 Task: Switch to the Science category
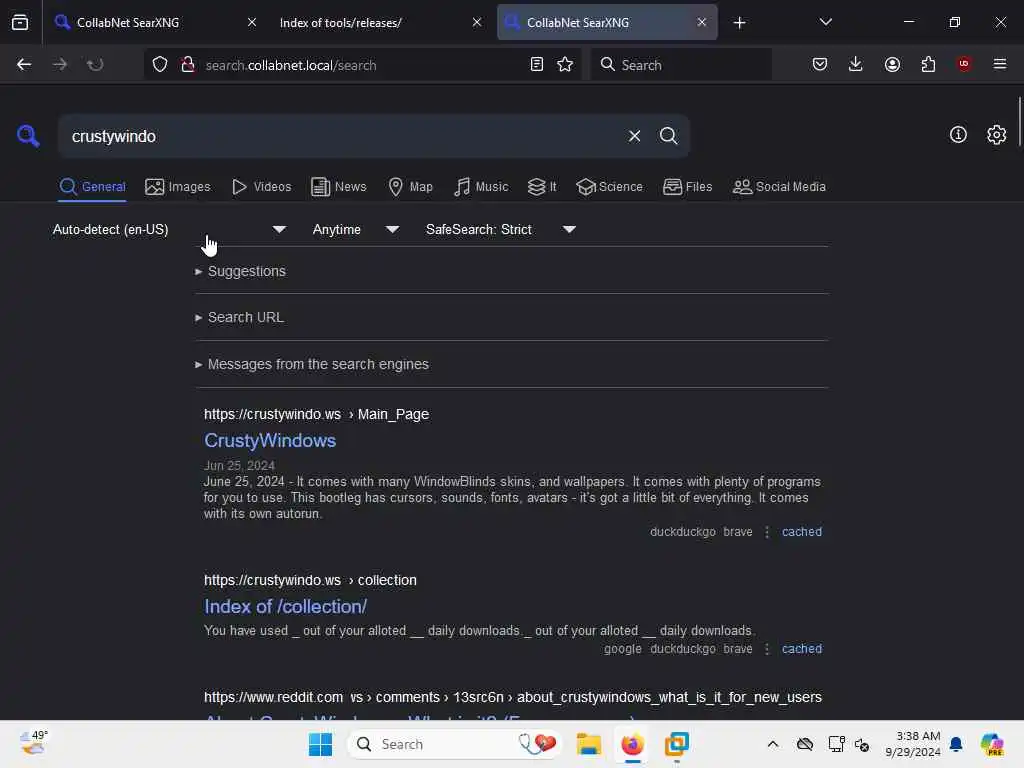tap(609, 187)
